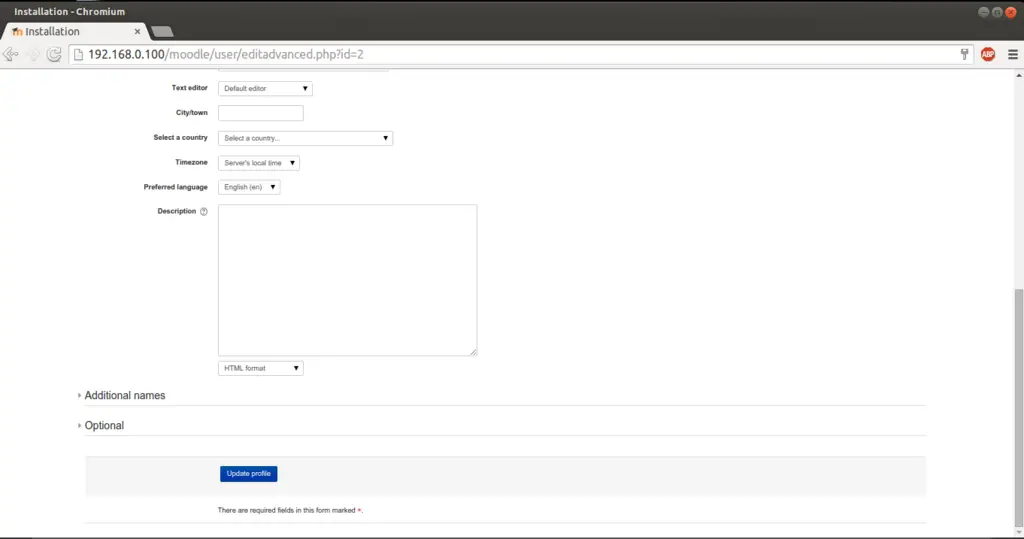Focus the City/town input field
Image resolution: width=1024 pixels, height=539 pixels.
click(x=261, y=113)
